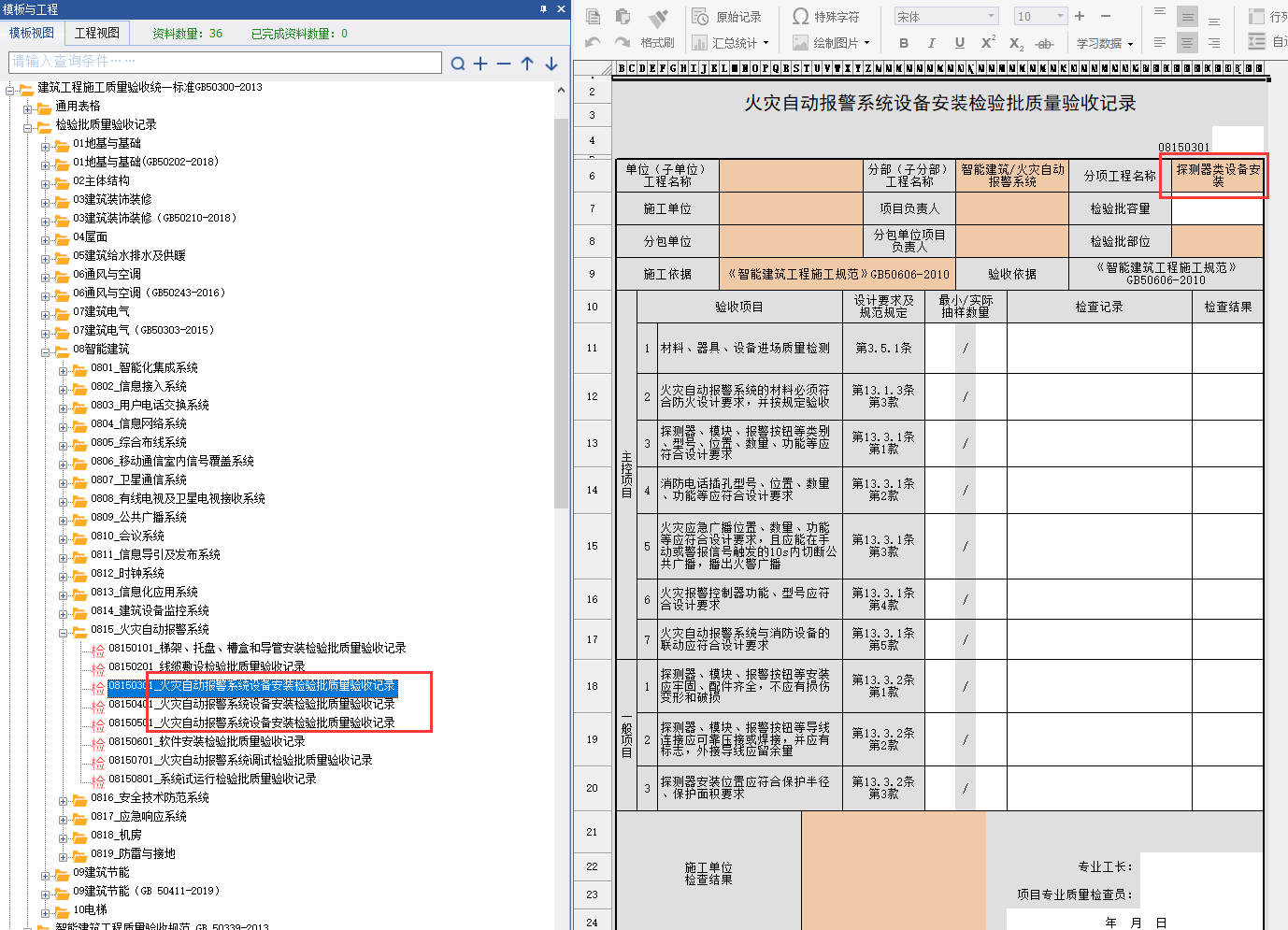Select 0819_防雷与接地 tree item
The height and width of the screenshot is (930, 1288).
coord(133,853)
